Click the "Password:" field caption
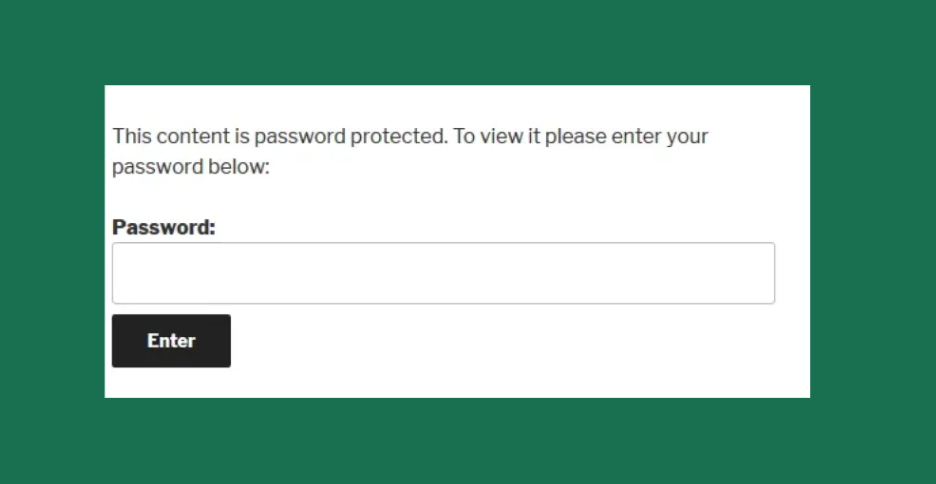Screen dimensions: 936x484 click(x=164, y=227)
